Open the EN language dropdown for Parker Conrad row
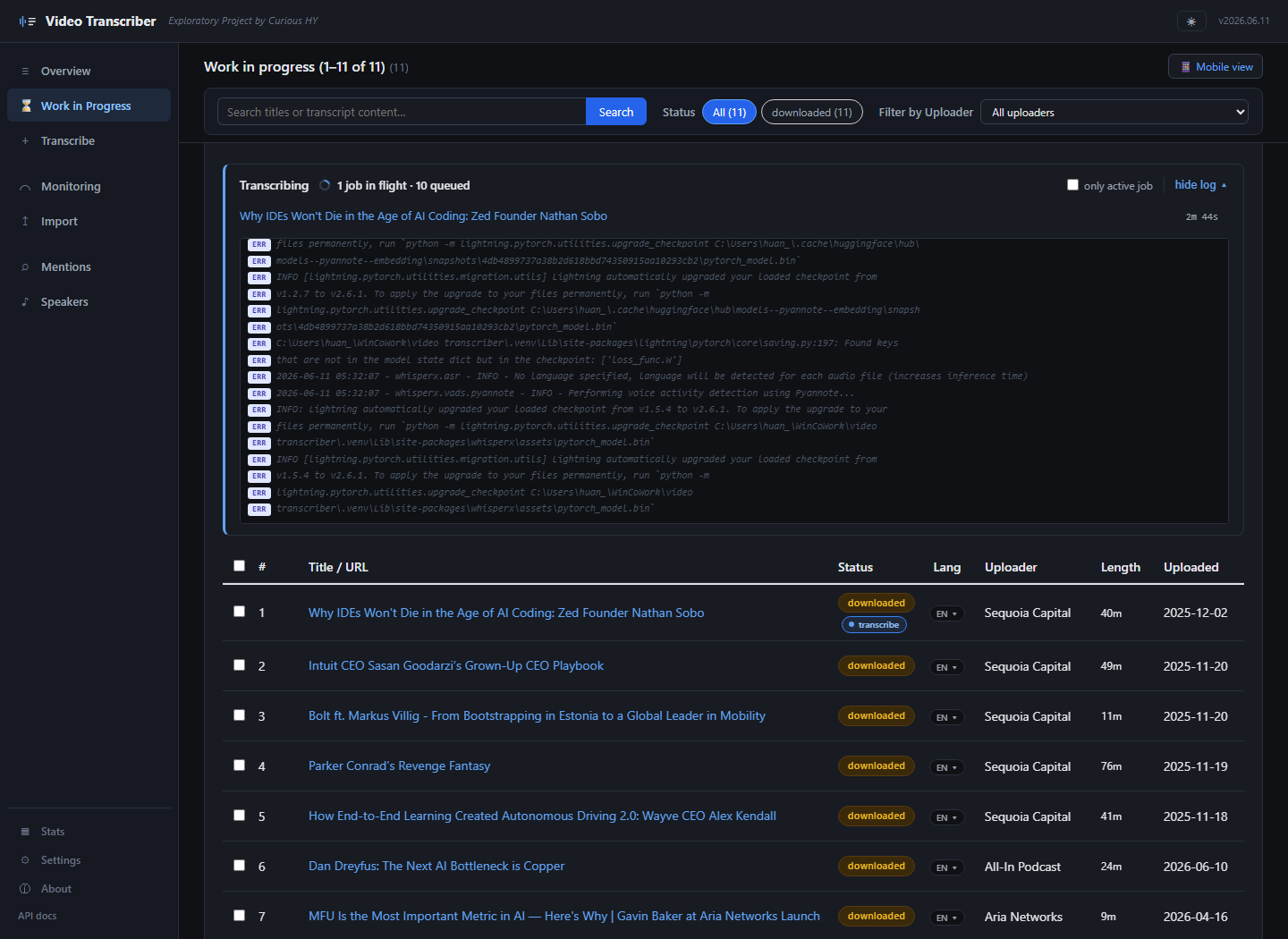Screen dimensions: 1288x939 pyautogui.click(x=947, y=767)
